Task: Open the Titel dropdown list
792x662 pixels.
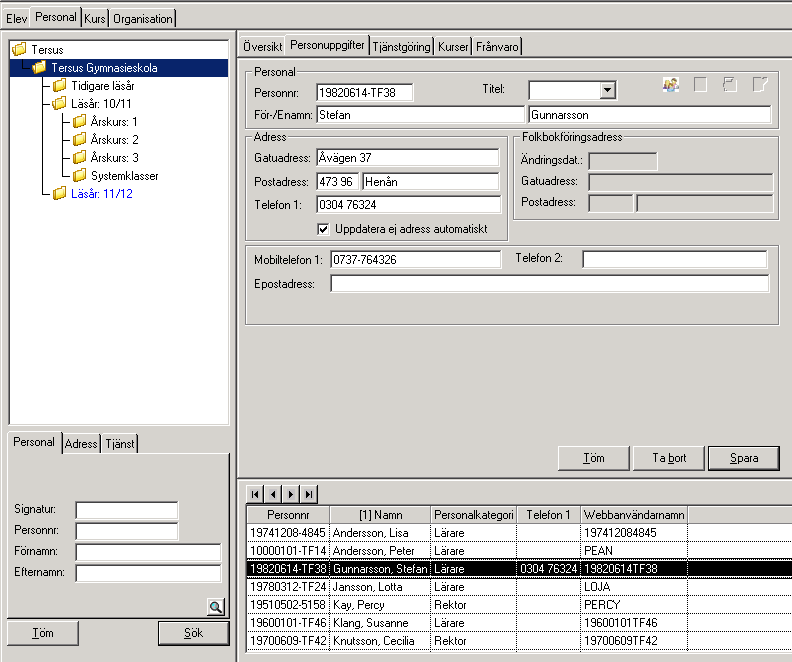Action: pyautogui.click(x=608, y=91)
